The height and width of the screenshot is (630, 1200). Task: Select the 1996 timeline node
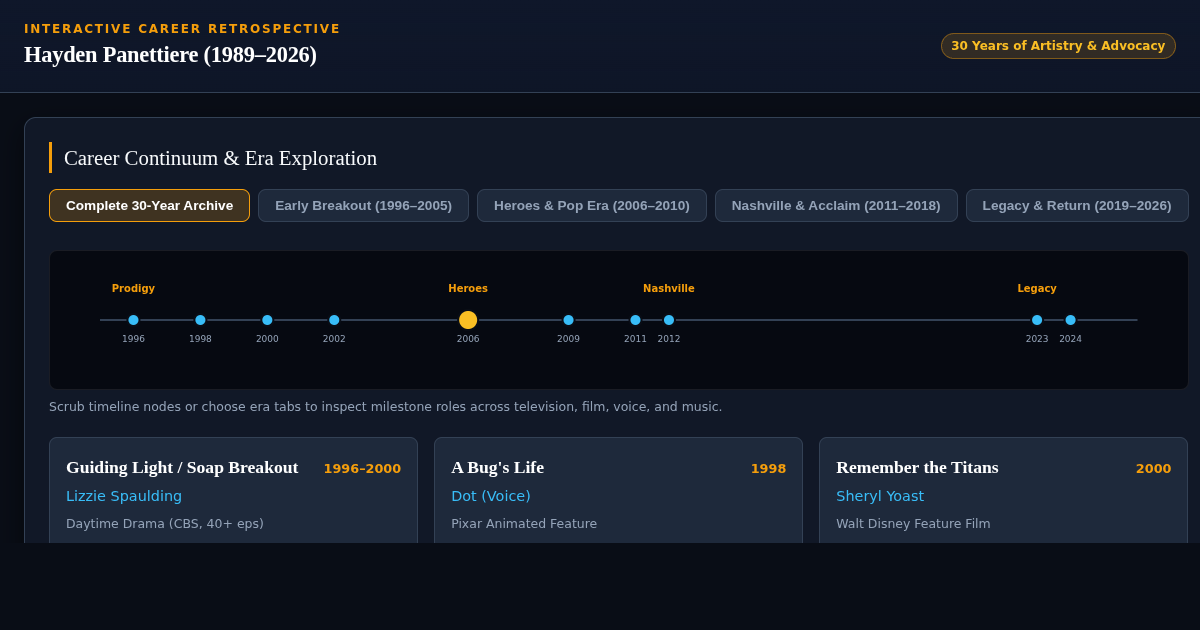tap(133, 320)
